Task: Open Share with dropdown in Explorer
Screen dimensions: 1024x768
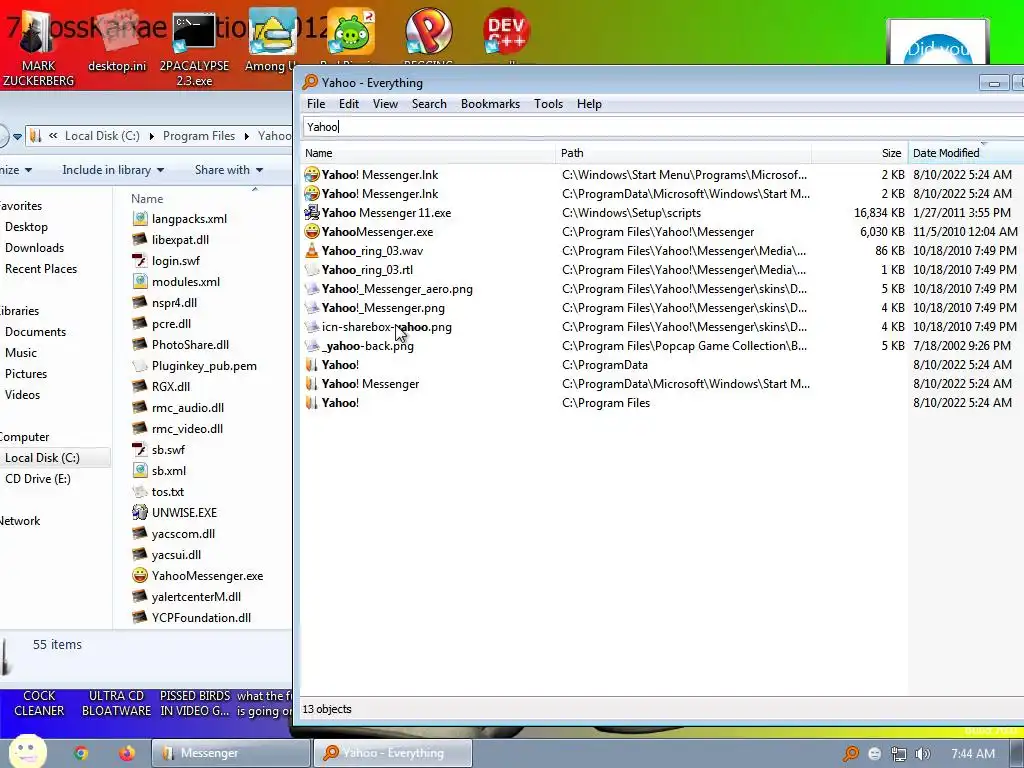Action: [229, 170]
